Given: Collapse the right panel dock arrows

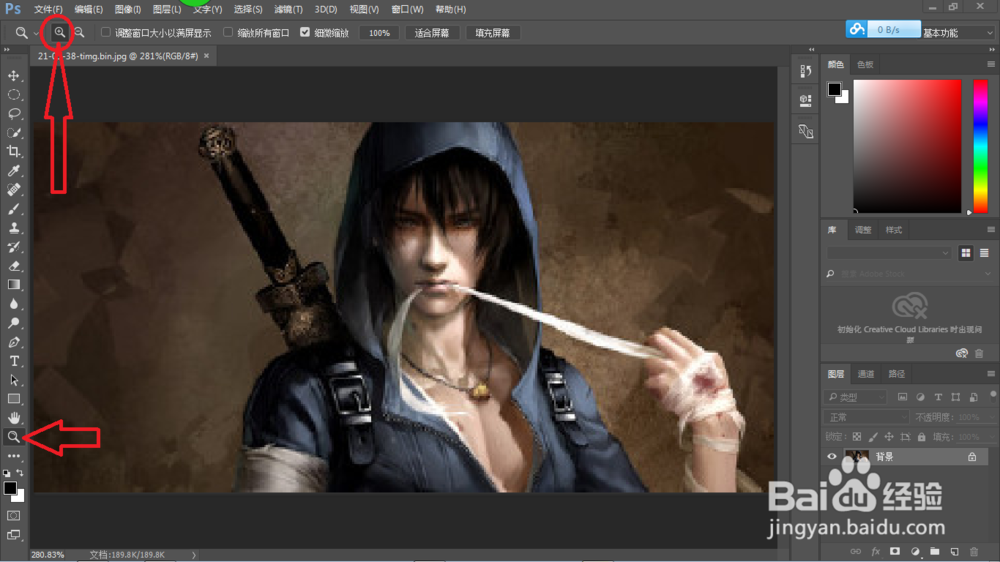Looking at the screenshot, I should point(992,49).
